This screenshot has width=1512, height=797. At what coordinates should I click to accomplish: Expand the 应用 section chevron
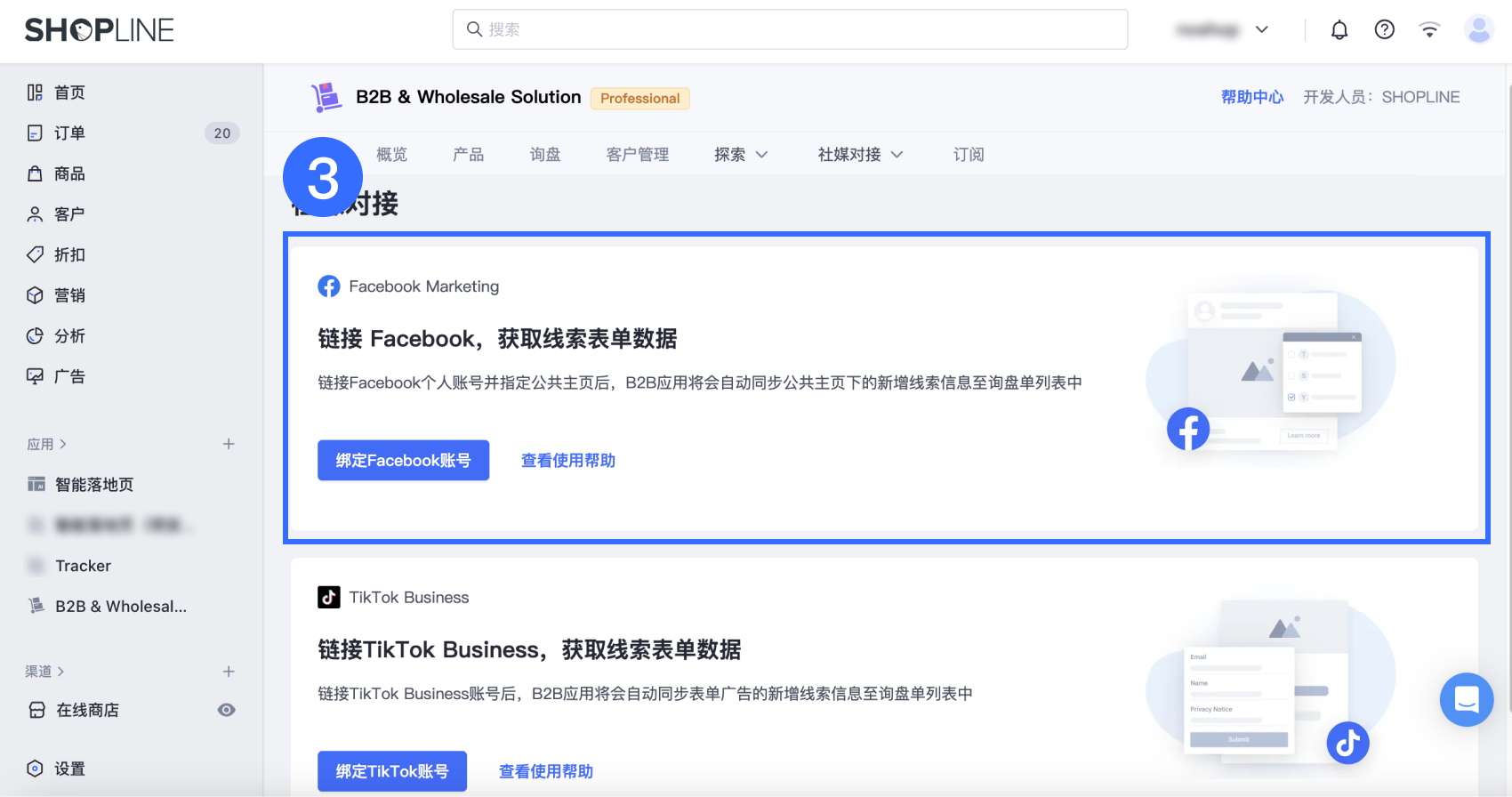point(62,444)
